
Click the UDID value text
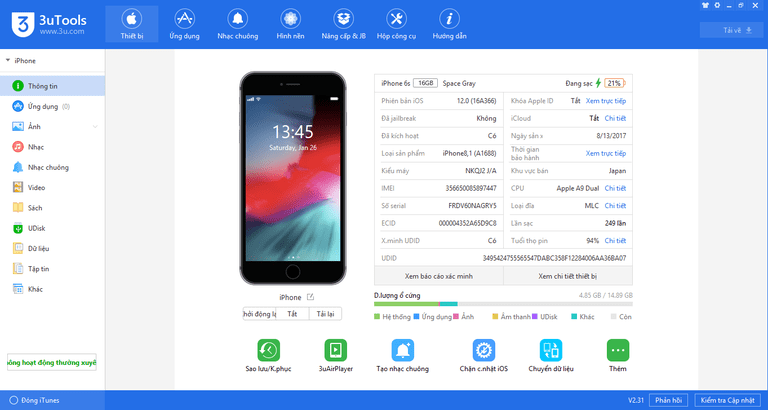(554, 258)
